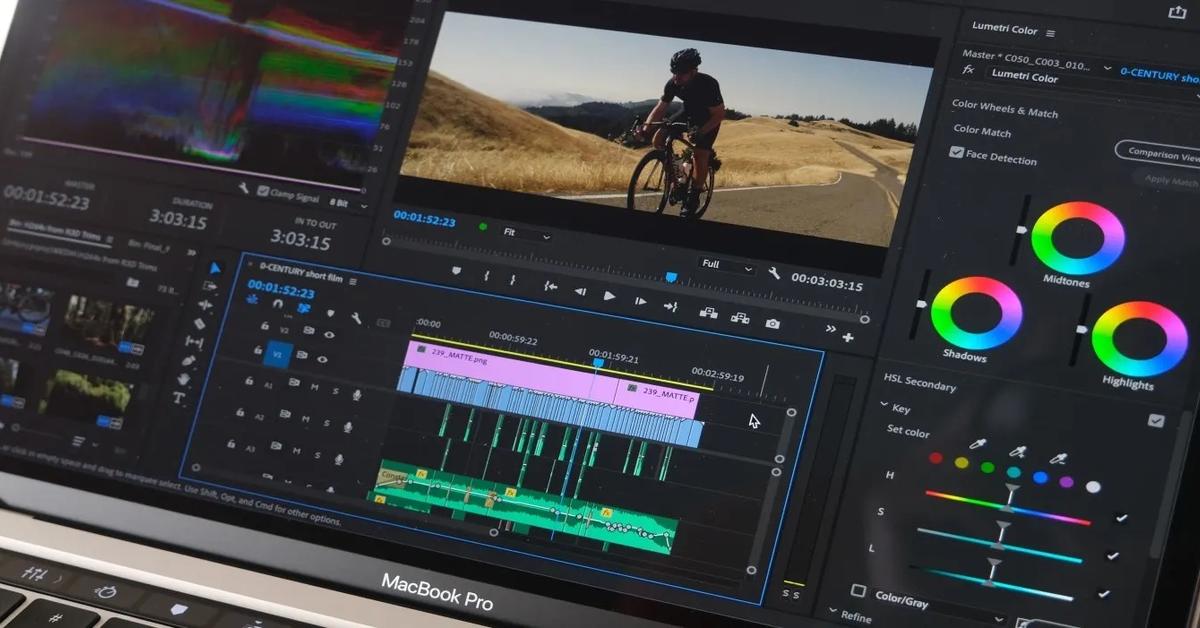
Task: Click the subtract-color eyedropper with minus
Action: (x=1058, y=459)
